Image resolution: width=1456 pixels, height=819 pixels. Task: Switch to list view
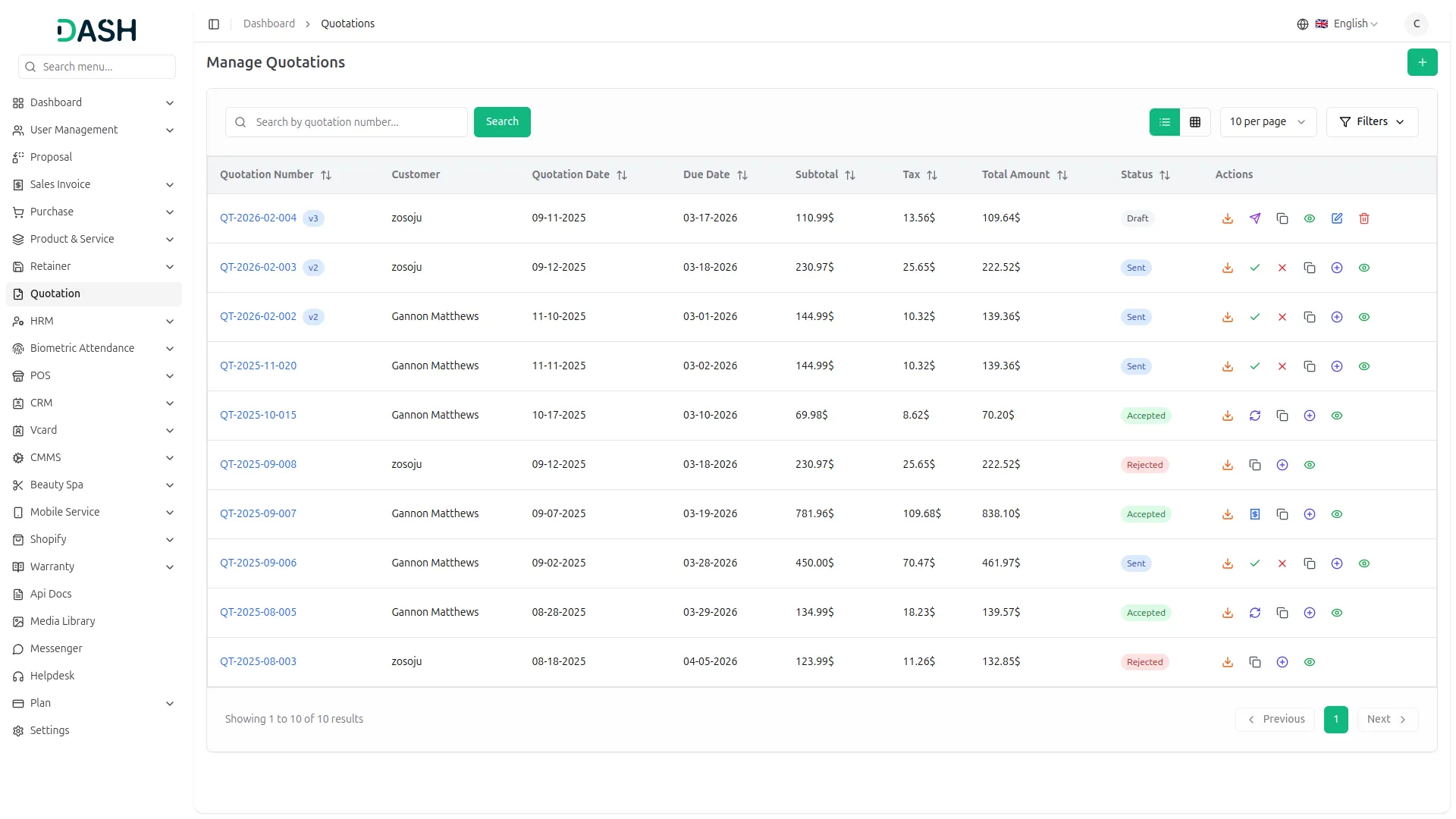pos(1164,122)
